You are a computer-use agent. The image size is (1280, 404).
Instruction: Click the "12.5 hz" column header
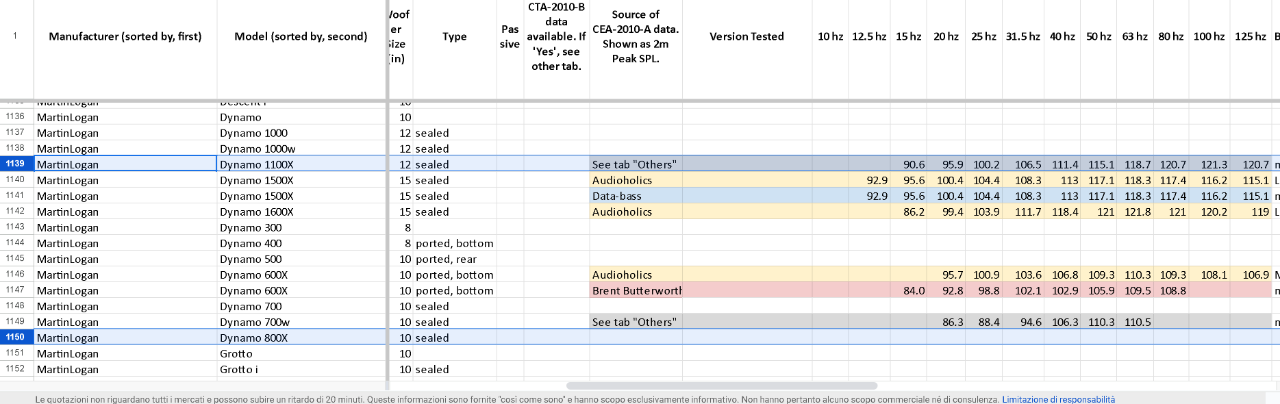[869, 36]
